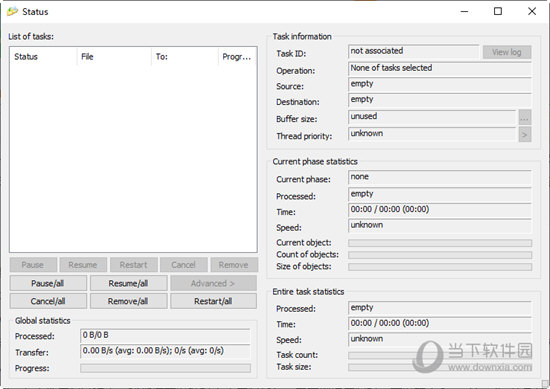The image size is (550, 389).
Task: Click the Copy Handler icon in title bar
Action: tap(12, 12)
